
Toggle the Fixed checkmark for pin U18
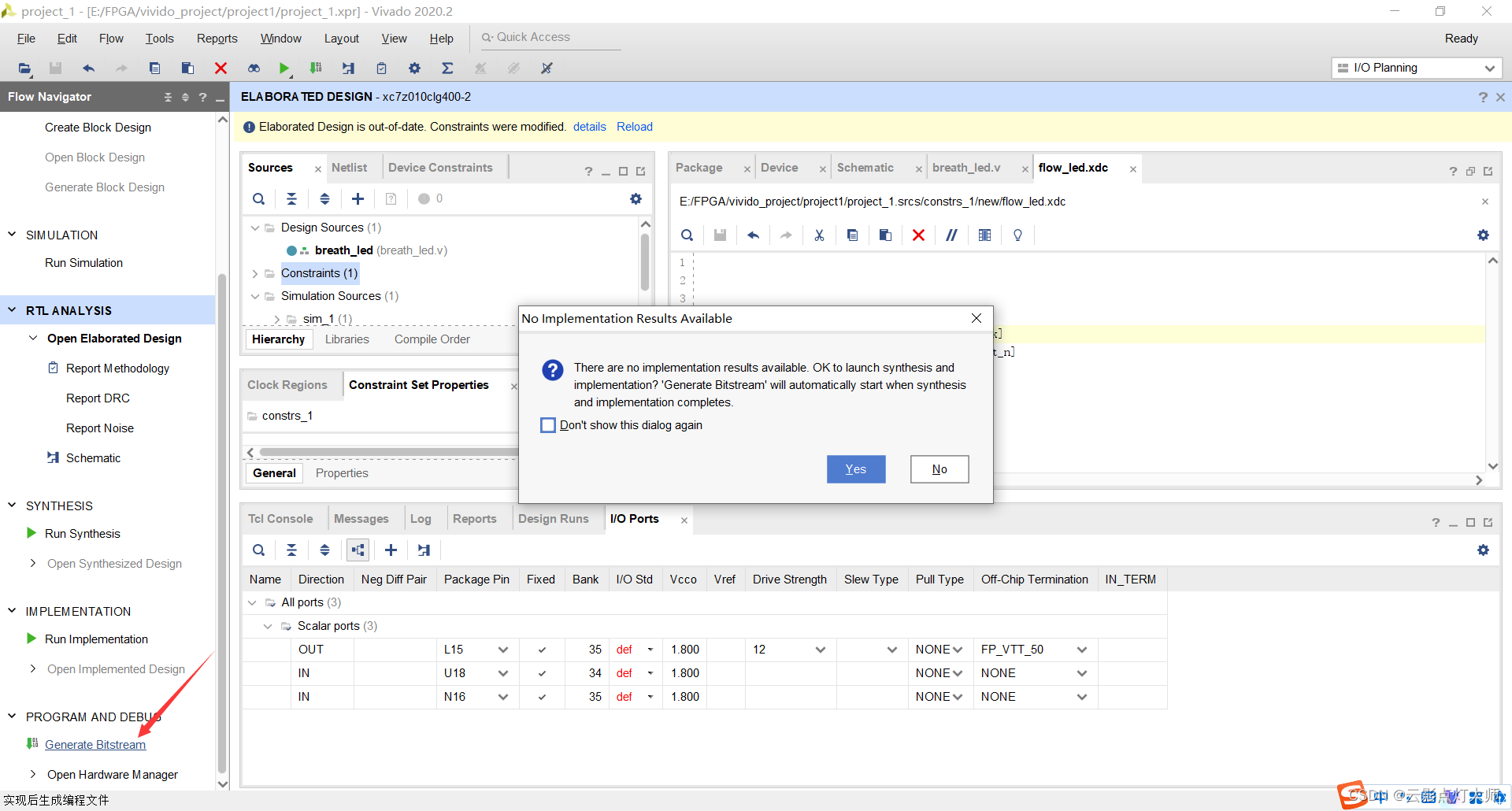pos(542,673)
